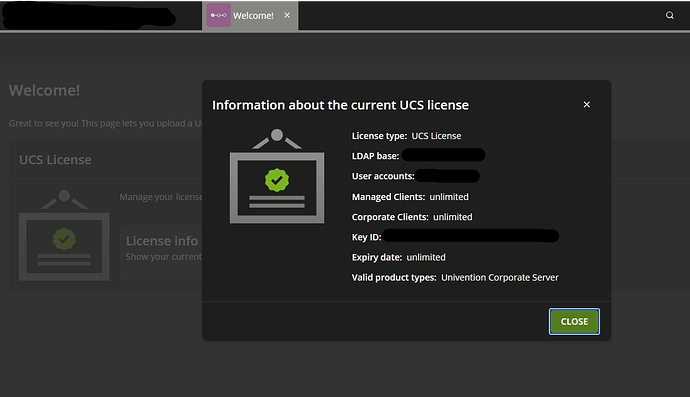690x397 pixels.
Task: Click the UCS License section heading
Action: [x=55, y=160]
